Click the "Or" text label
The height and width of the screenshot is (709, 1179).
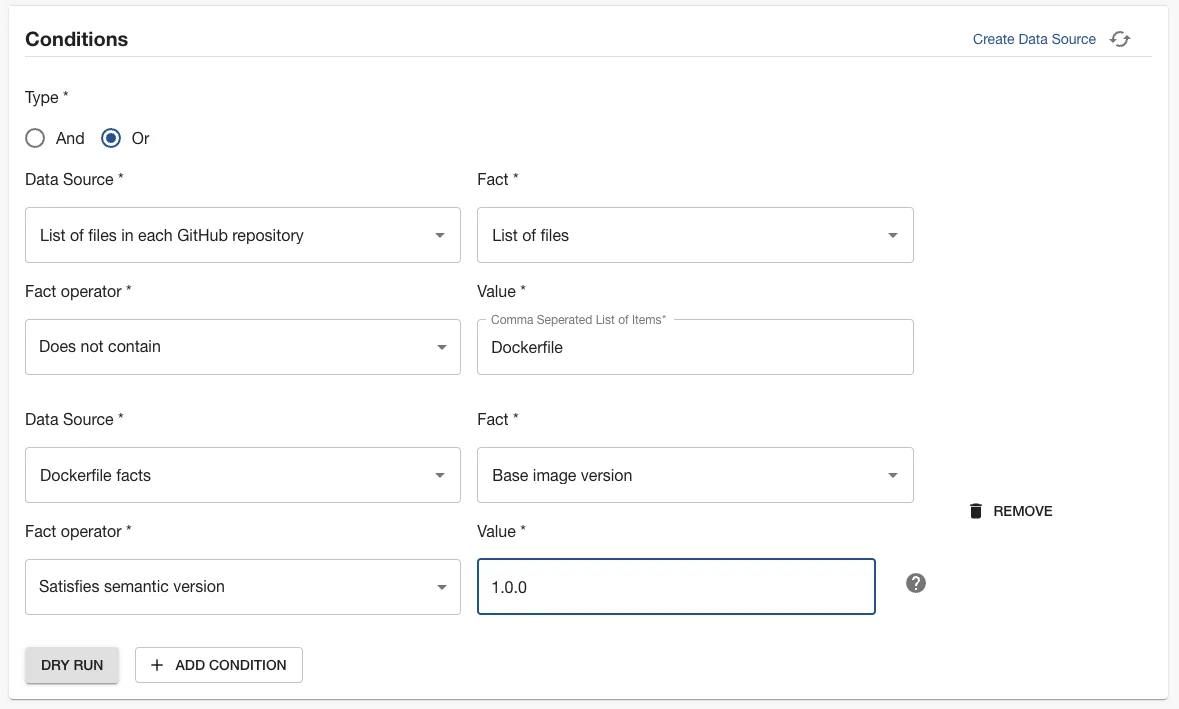[140, 138]
